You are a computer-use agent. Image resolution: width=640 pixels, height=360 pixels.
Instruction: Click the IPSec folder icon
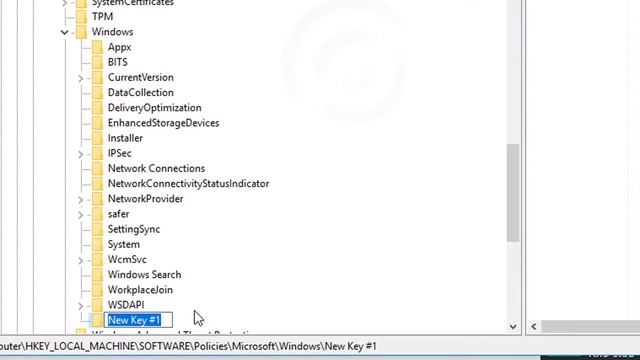(98, 153)
